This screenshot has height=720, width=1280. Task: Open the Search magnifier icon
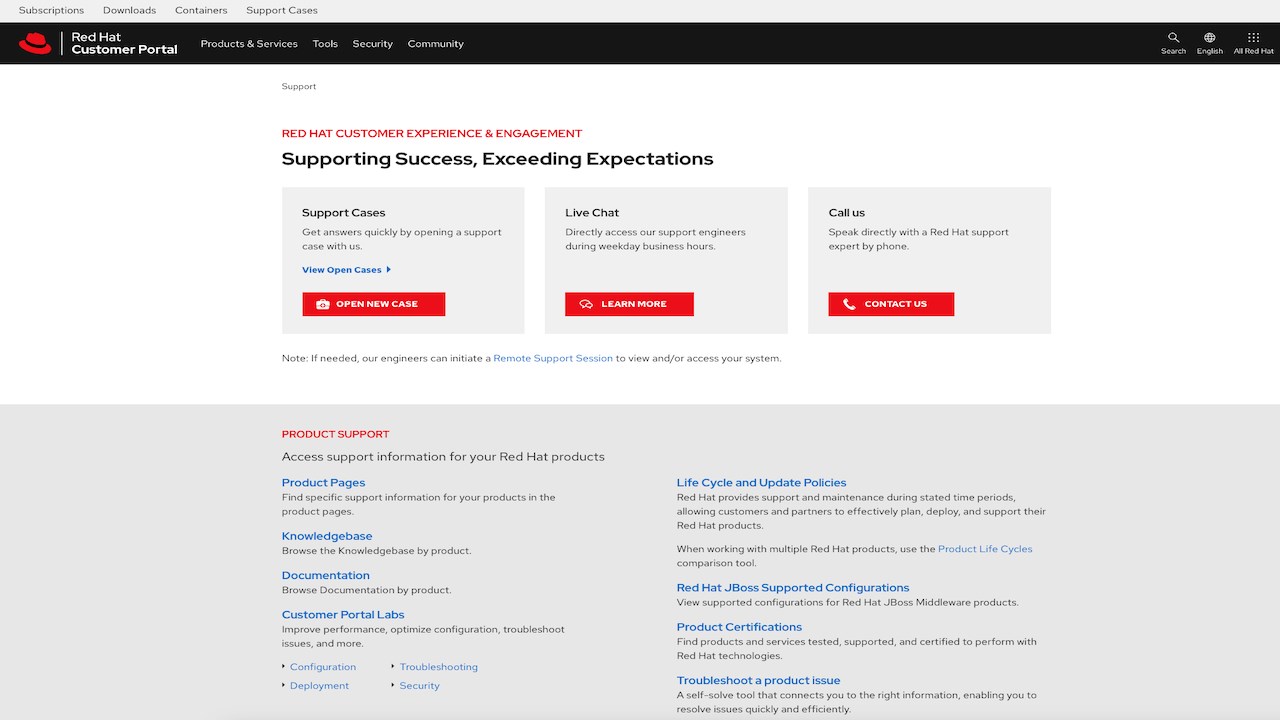coord(1174,38)
